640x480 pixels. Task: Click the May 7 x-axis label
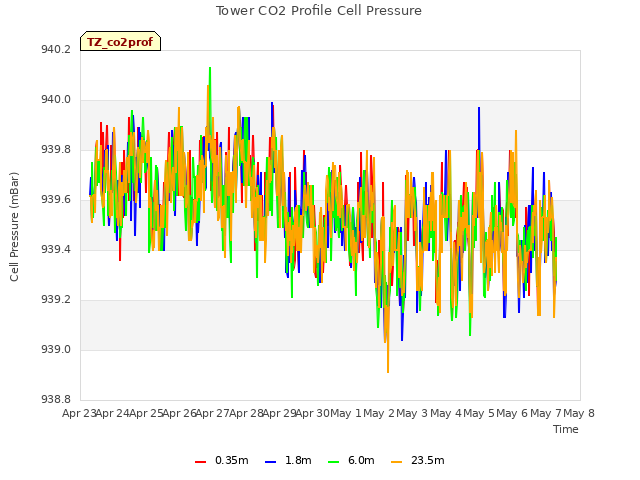pos(546,413)
